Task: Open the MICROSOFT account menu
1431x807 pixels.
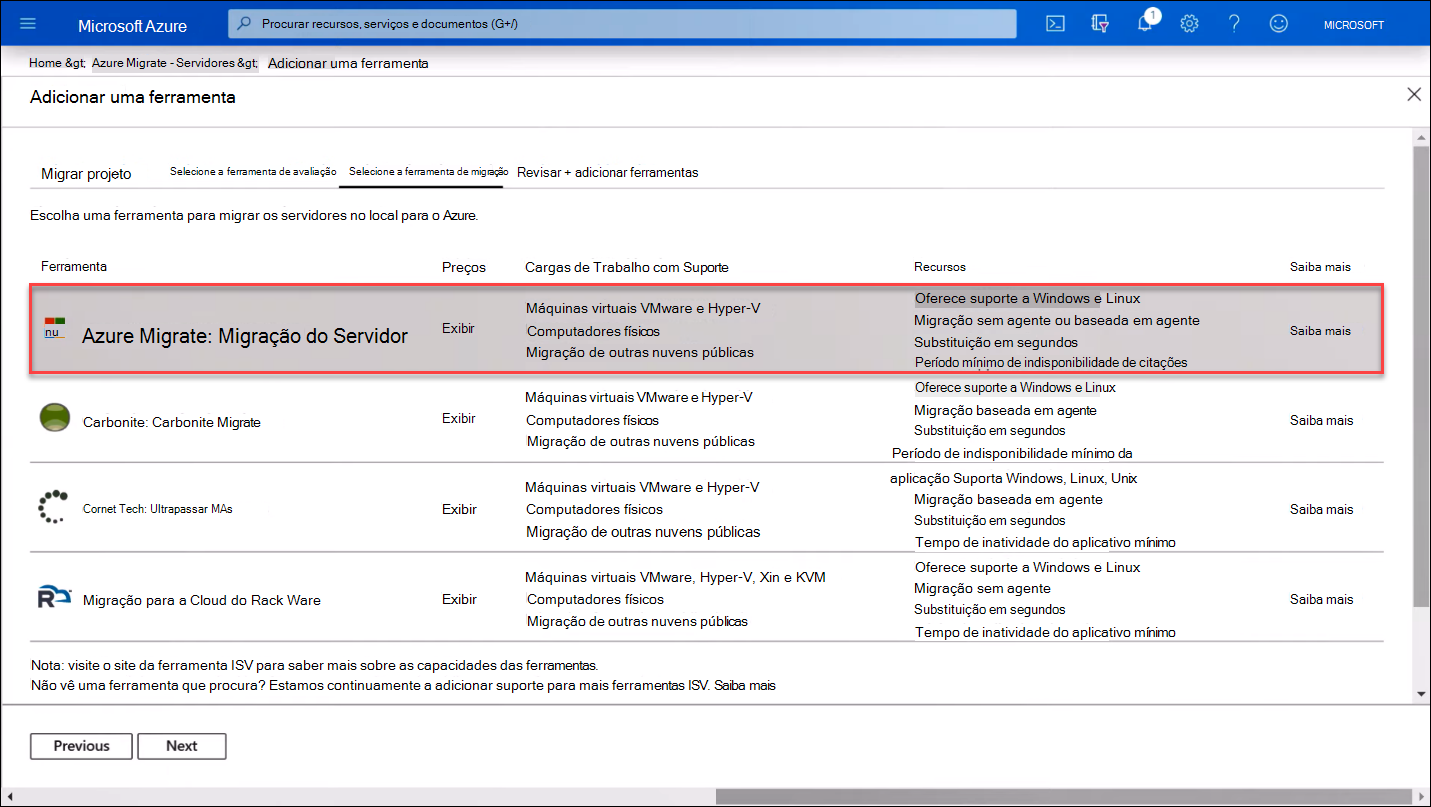Action: pos(1353,25)
